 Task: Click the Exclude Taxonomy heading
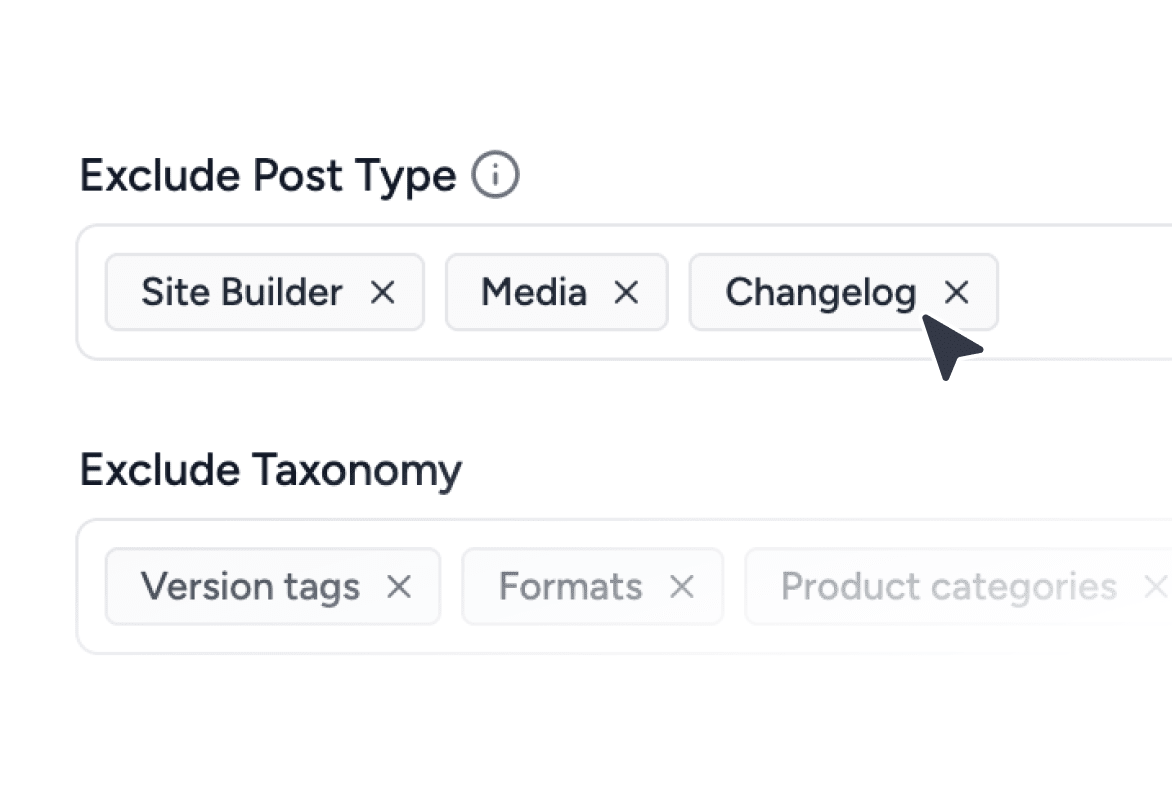pos(271,470)
